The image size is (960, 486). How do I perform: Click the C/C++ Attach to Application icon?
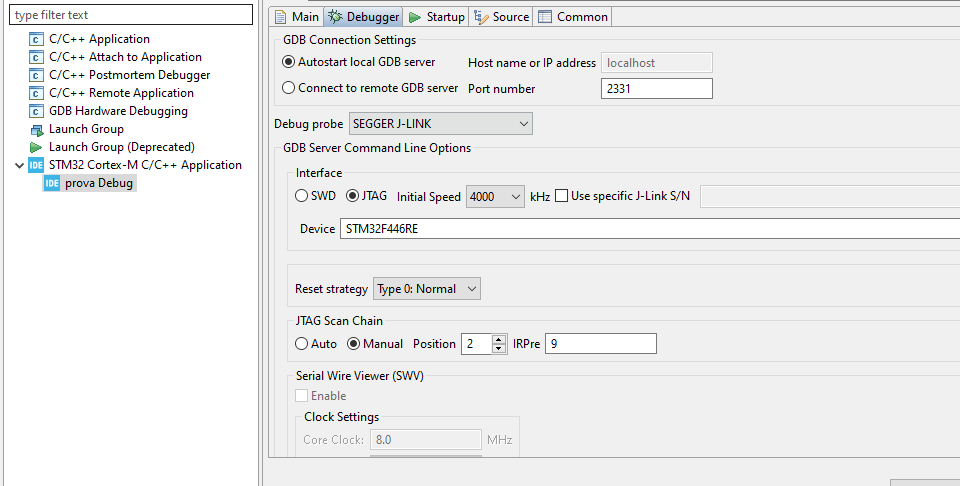[x=36, y=57]
